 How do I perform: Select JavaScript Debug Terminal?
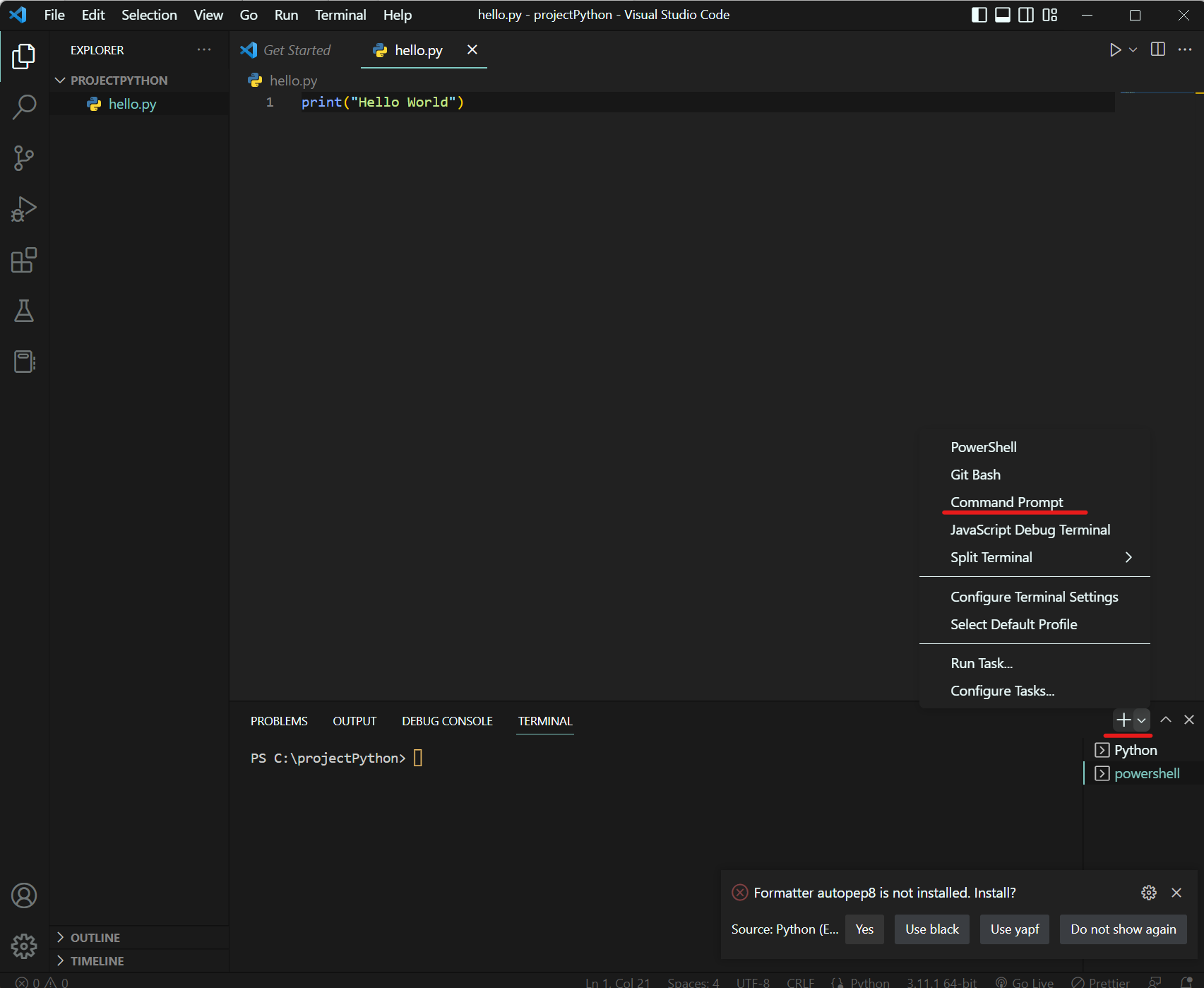1035,530
